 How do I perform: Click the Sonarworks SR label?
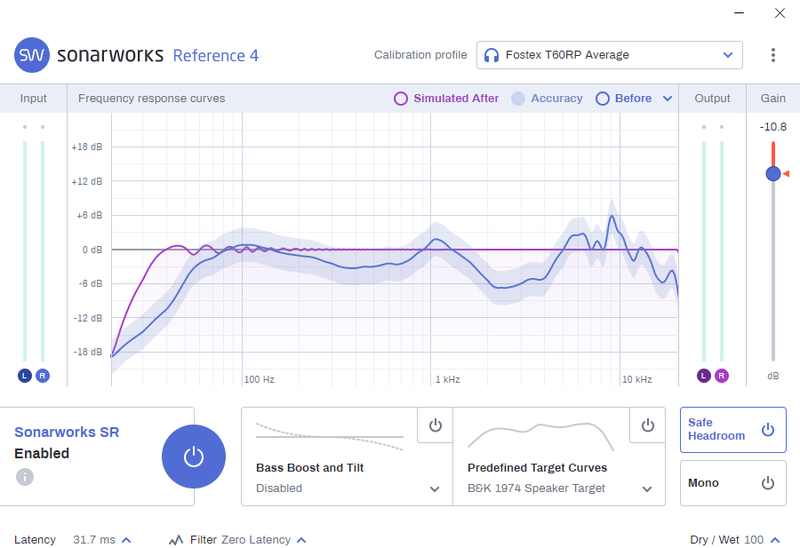pyautogui.click(x=66, y=432)
